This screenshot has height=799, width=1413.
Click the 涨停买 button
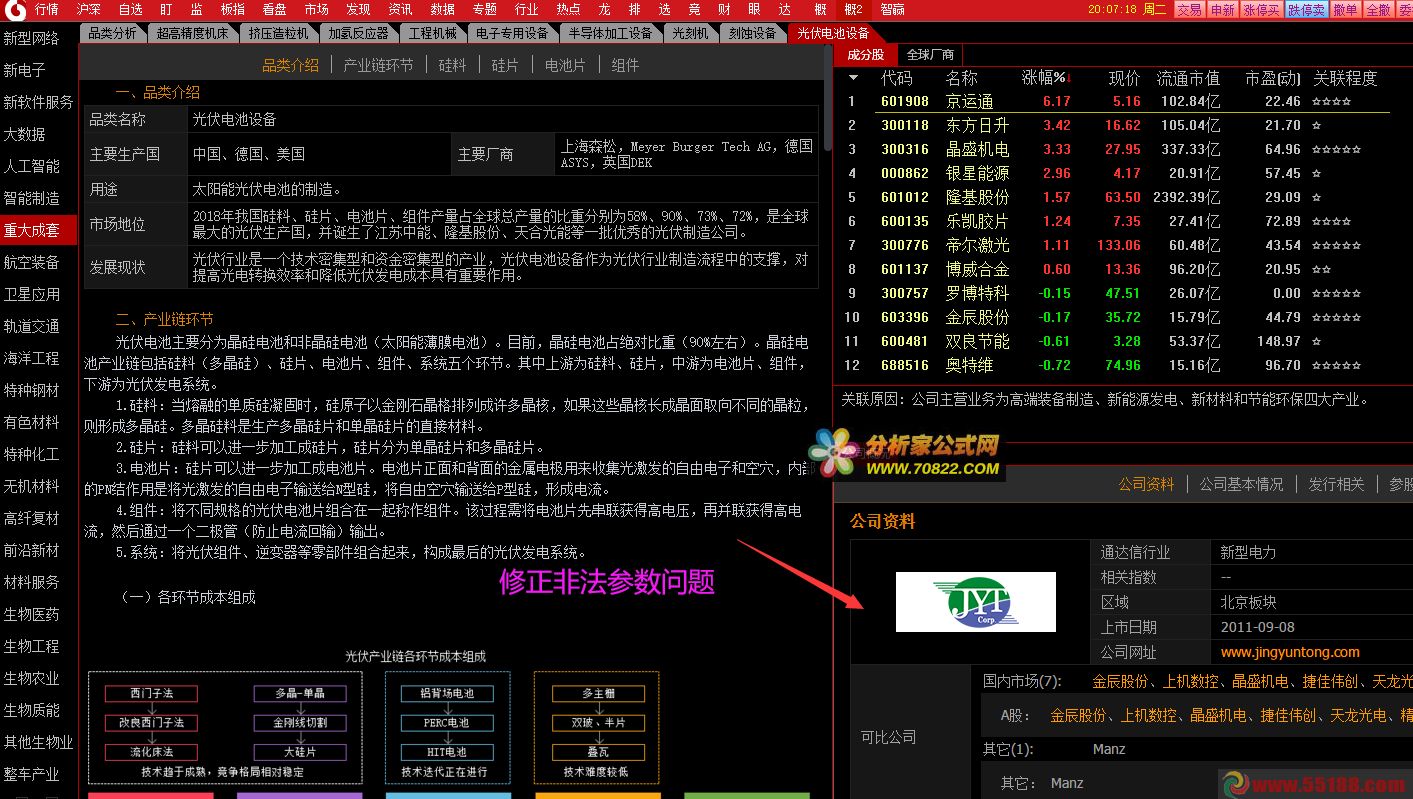pyautogui.click(x=1261, y=9)
